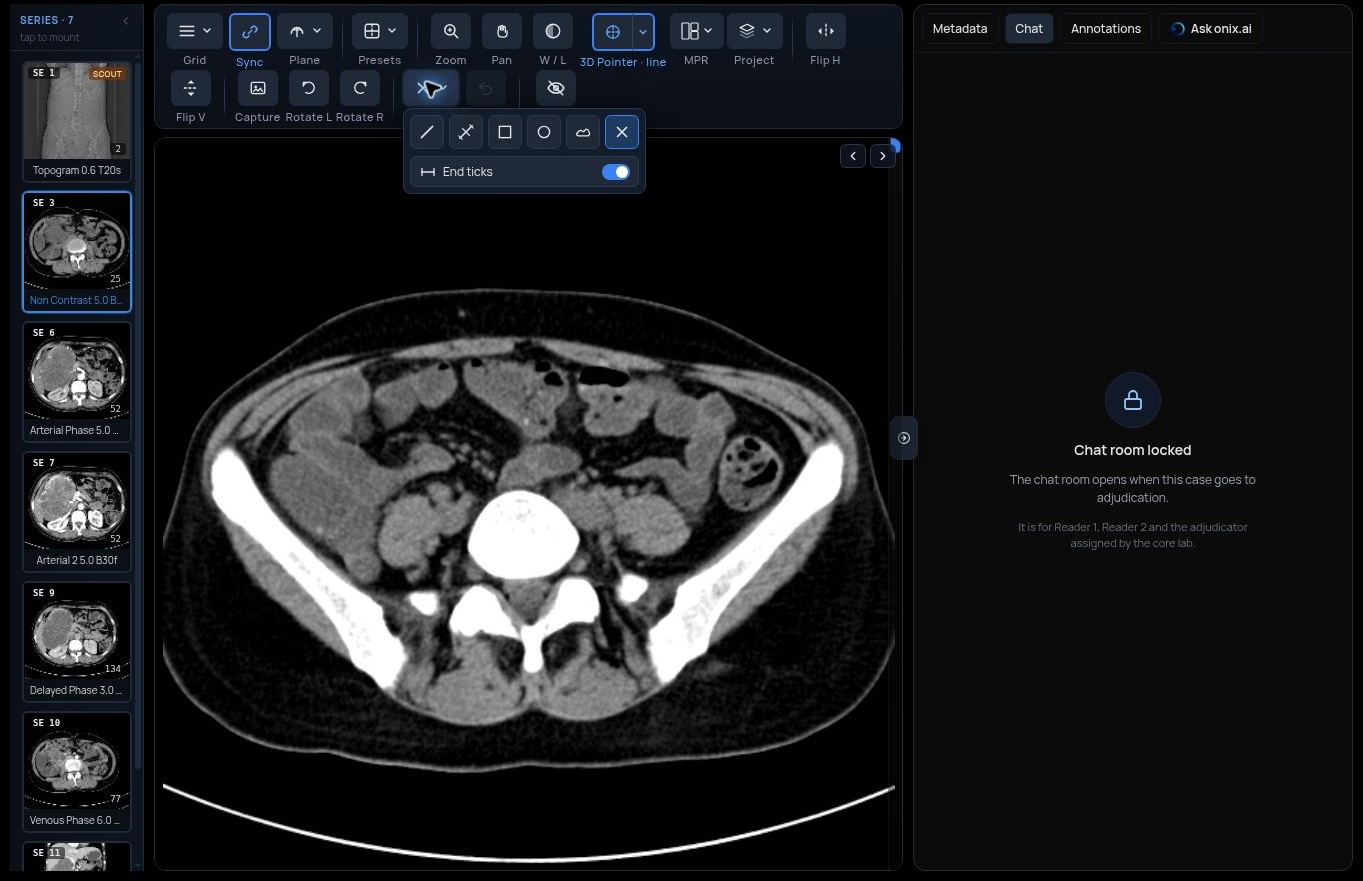The height and width of the screenshot is (881, 1363).
Task: Rotate the image right
Action: tap(360, 88)
